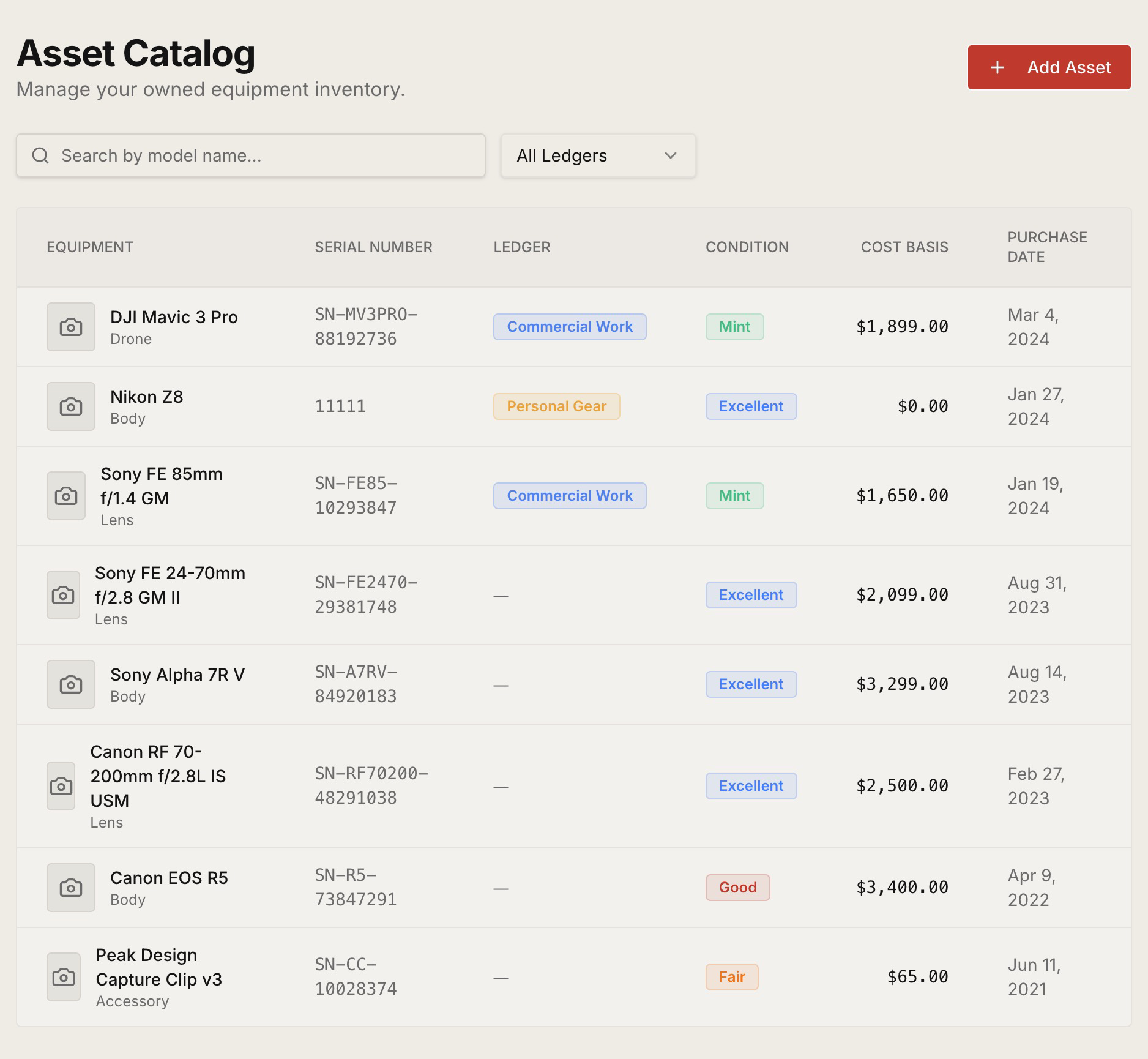Click Excellent badge on Canon RF 70-200mm row

pos(751,786)
